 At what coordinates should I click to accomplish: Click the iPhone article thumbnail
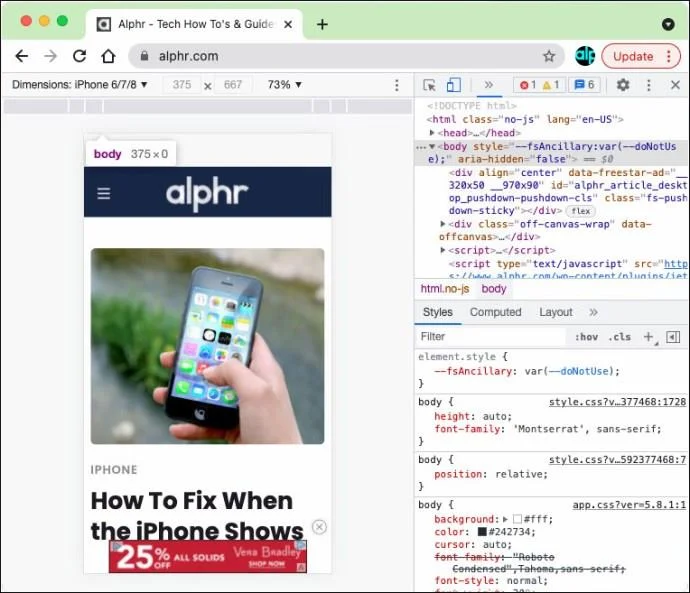[207, 346]
